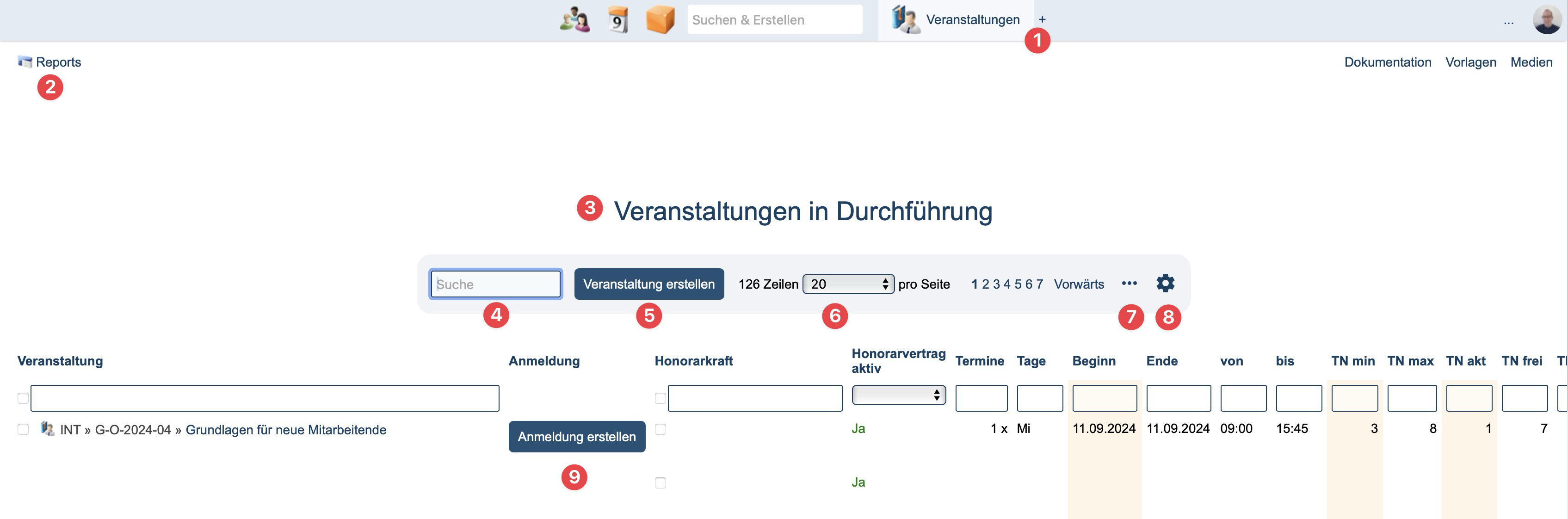The height and width of the screenshot is (519, 1568).
Task: Click the user avatar picture
Action: [x=1546, y=19]
